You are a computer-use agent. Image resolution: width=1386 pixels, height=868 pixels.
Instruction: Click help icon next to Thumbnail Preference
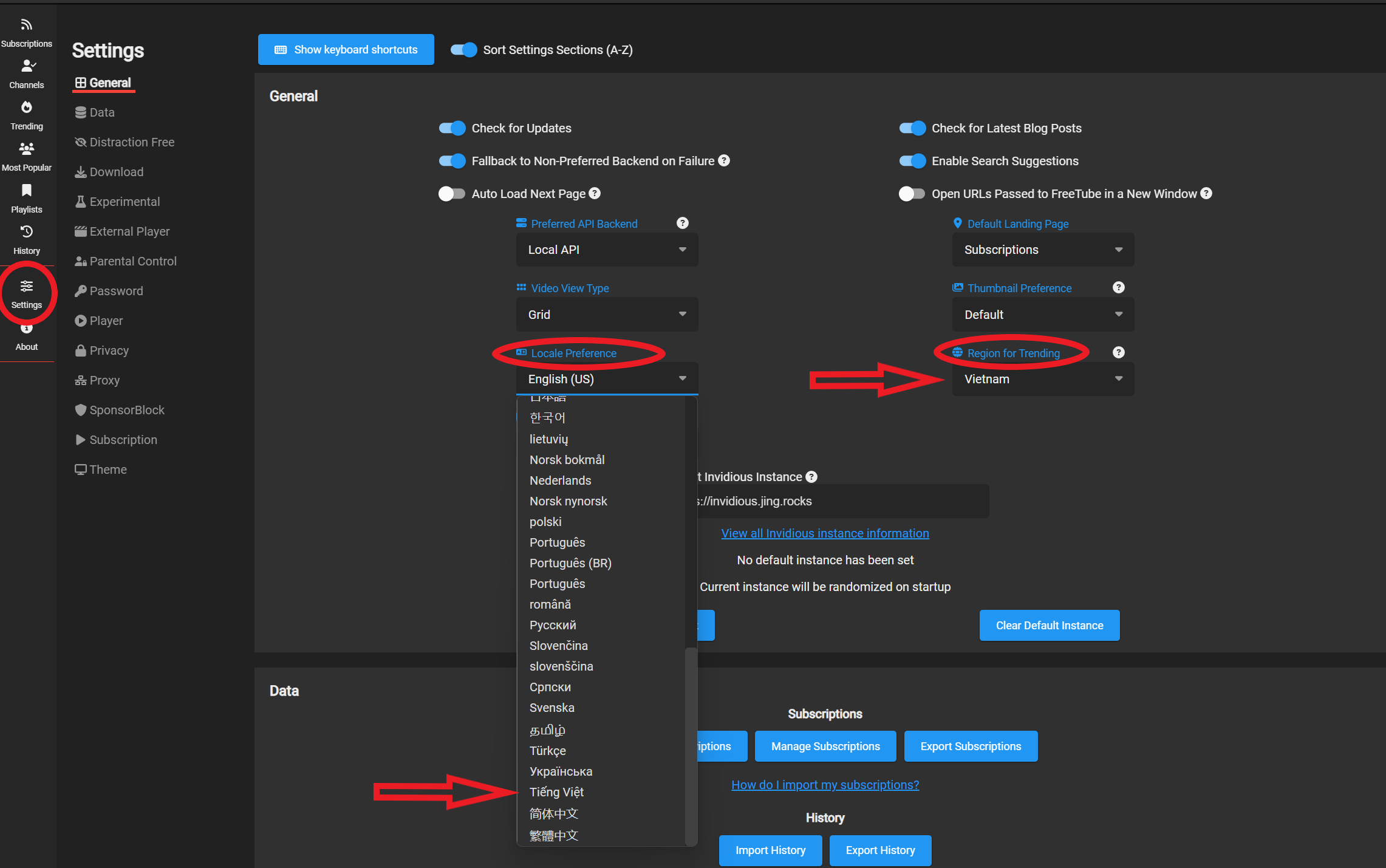click(x=1118, y=287)
